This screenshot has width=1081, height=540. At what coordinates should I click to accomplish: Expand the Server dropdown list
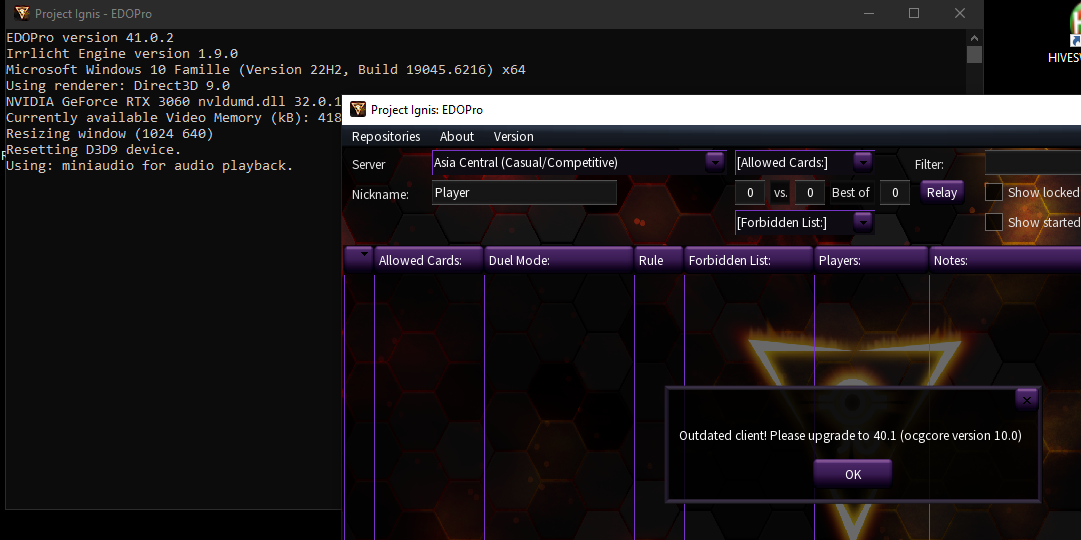(x=715, y=162)
